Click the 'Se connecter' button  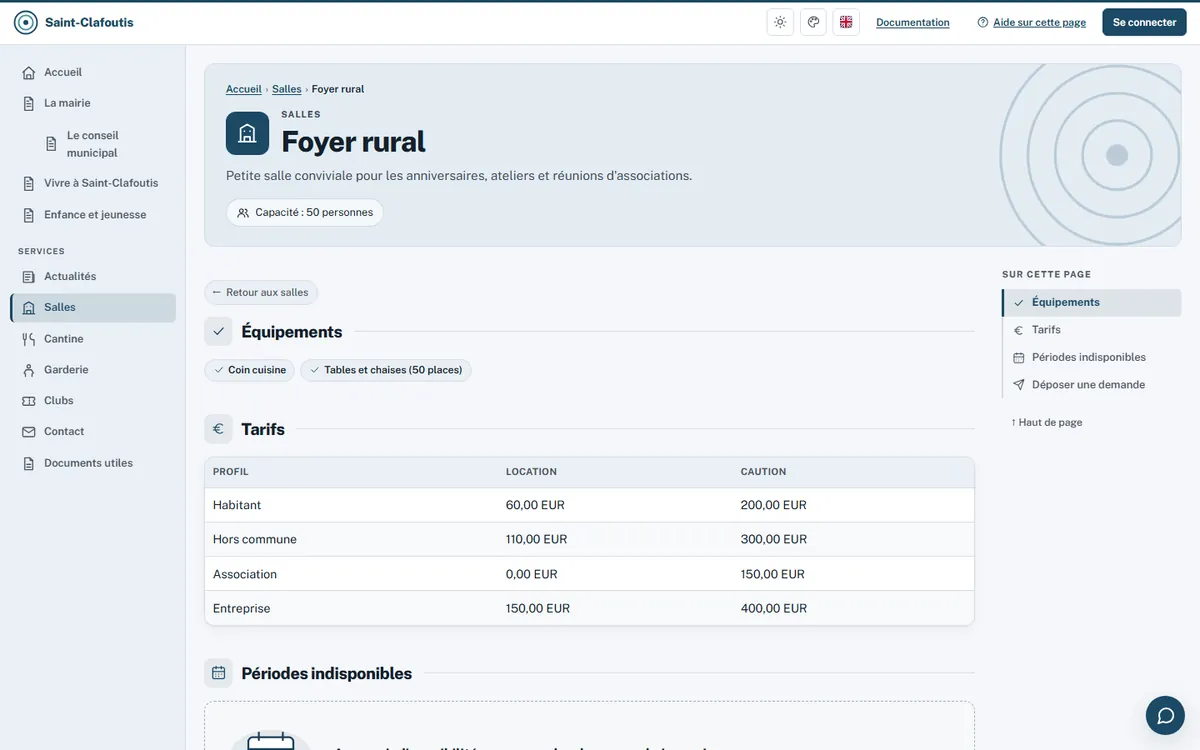coord(1144,23)
